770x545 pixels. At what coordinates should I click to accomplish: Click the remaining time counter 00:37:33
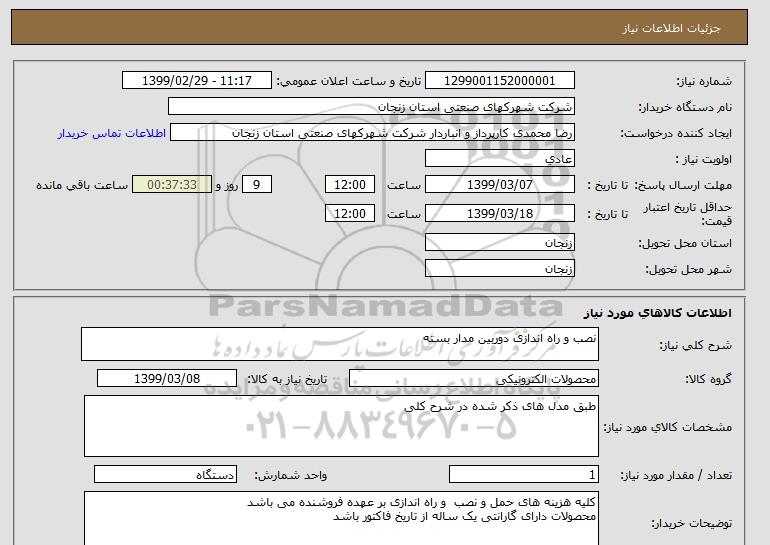[172, 185]
